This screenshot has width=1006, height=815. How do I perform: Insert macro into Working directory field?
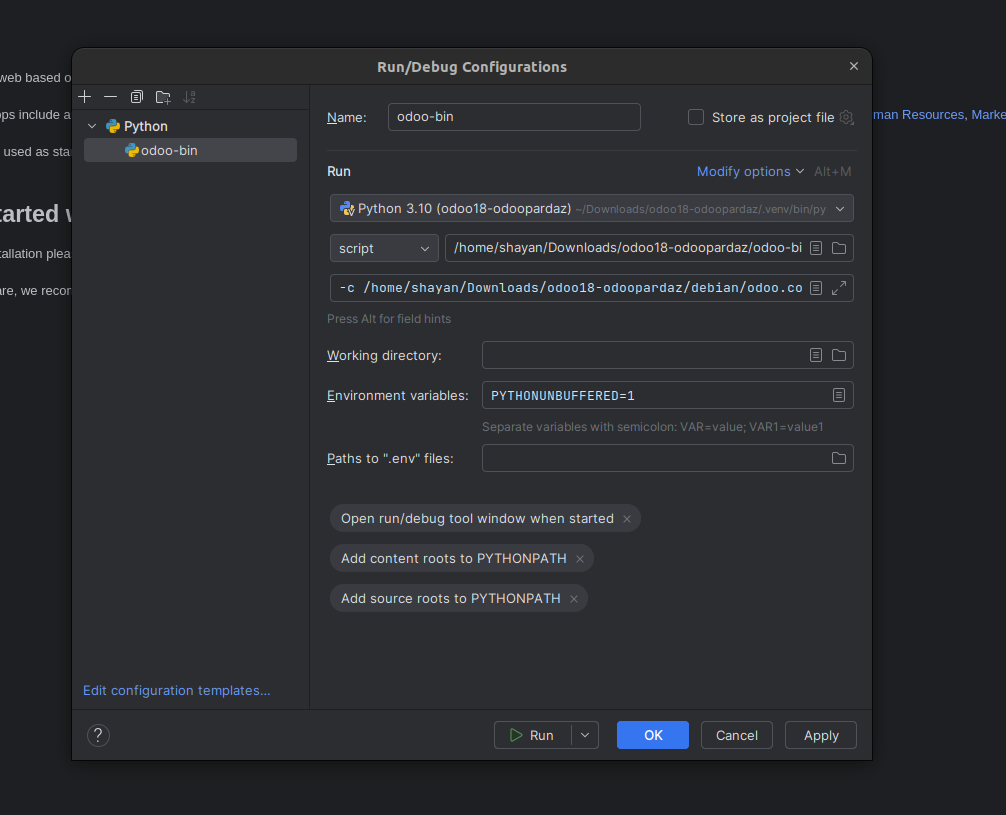(x=816, y=355)
